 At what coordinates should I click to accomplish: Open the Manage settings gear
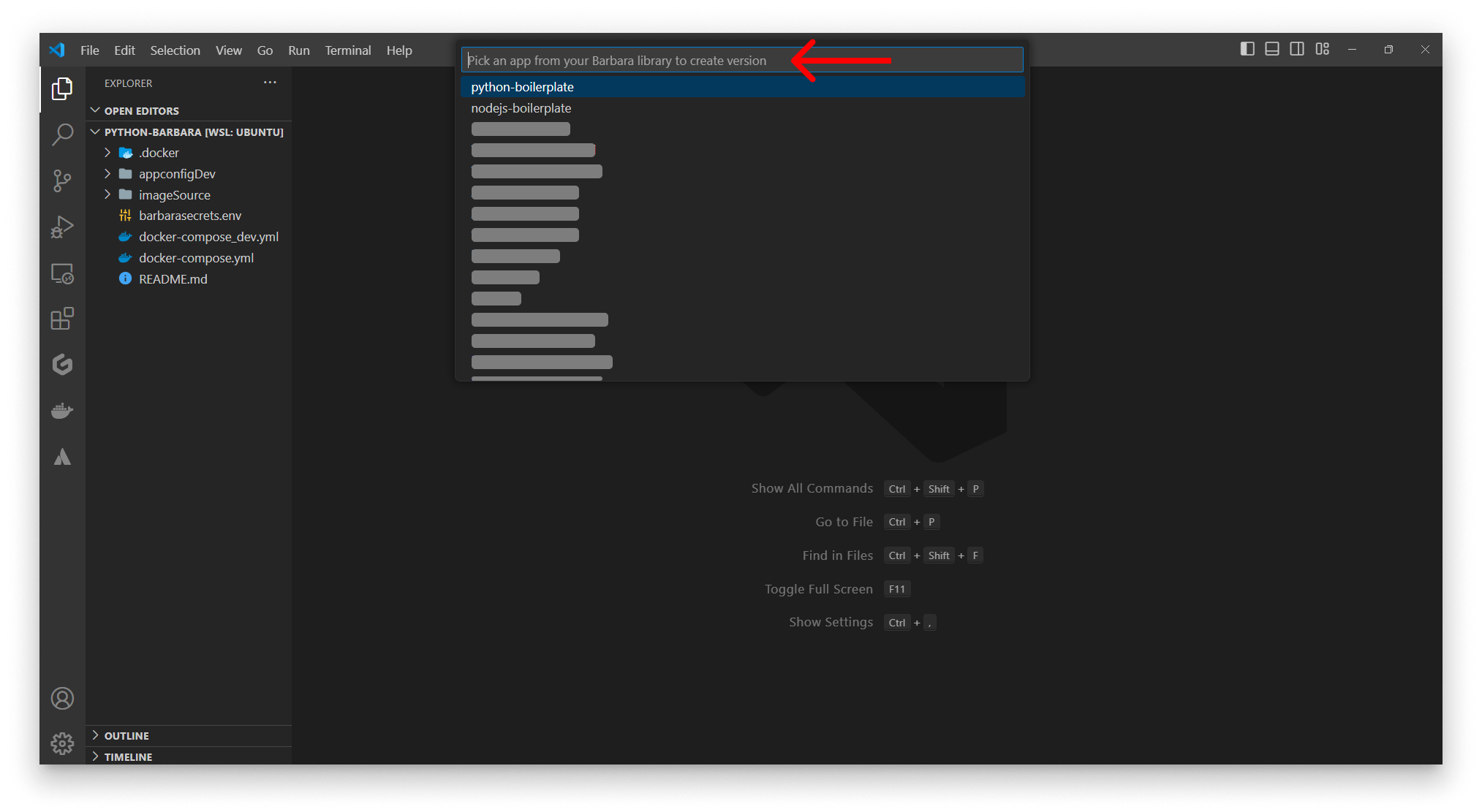(62, 743)
